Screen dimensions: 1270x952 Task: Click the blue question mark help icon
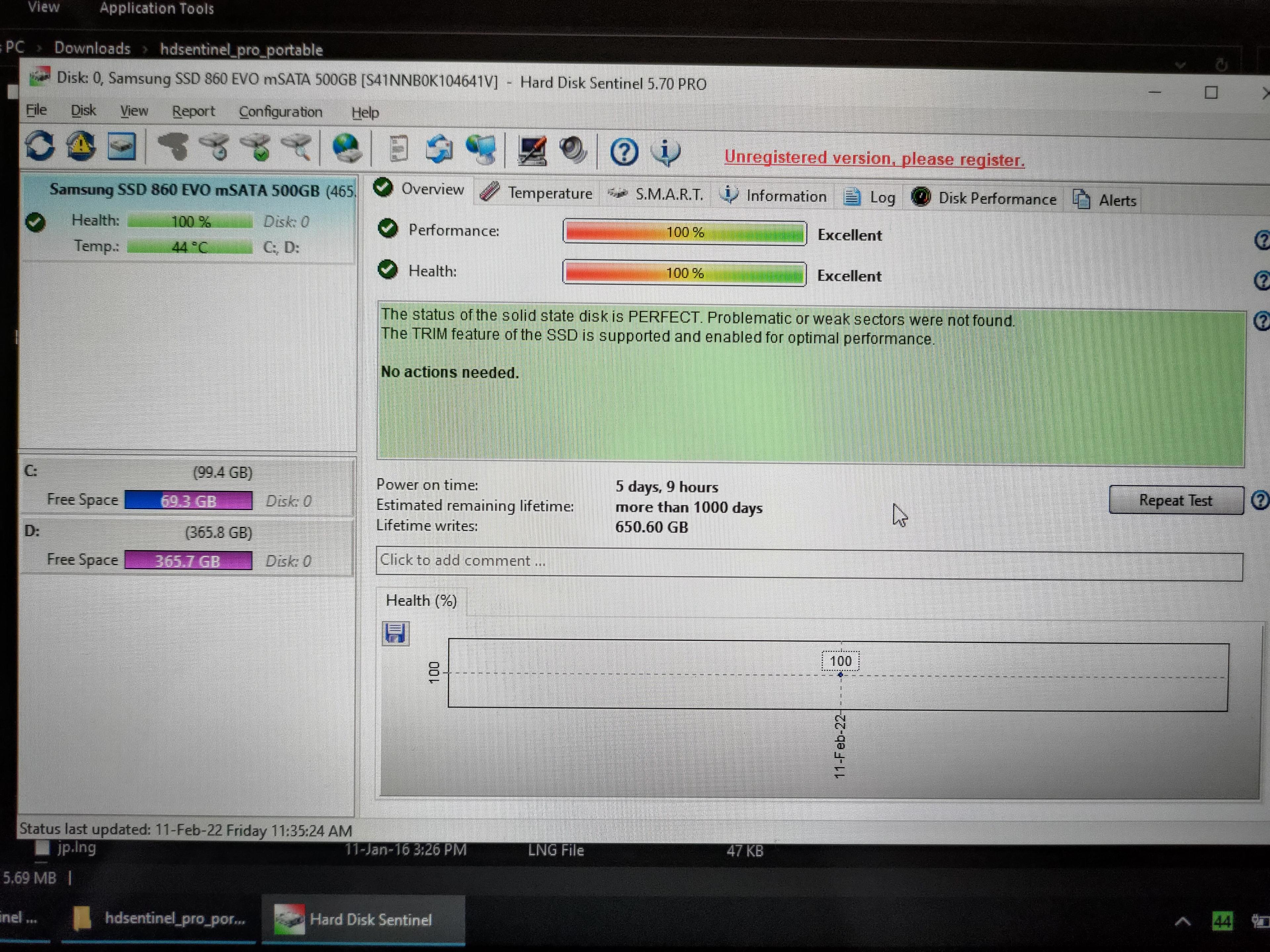[623, 152]
